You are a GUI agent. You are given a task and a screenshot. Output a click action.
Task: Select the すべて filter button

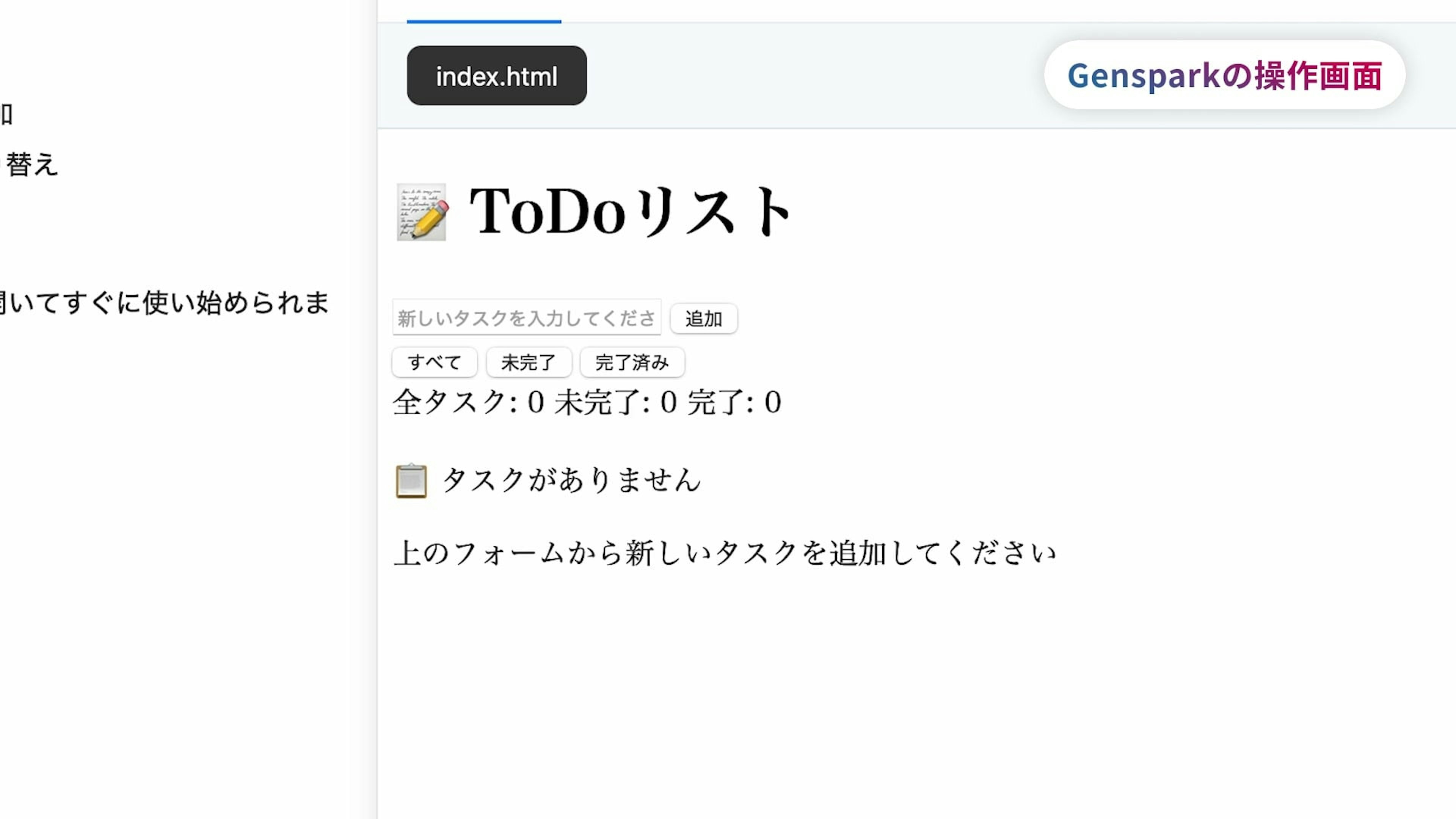(x=434, y=362)
